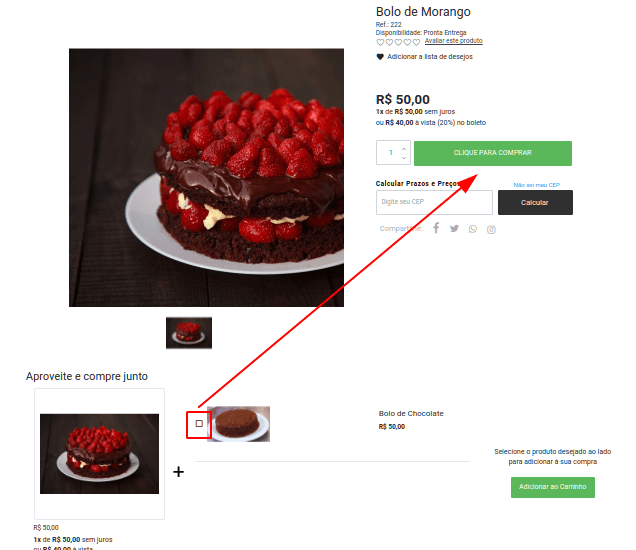Share product via WhatsApp icon
This screenshot has width=636, height=550.
coord(473,229)
